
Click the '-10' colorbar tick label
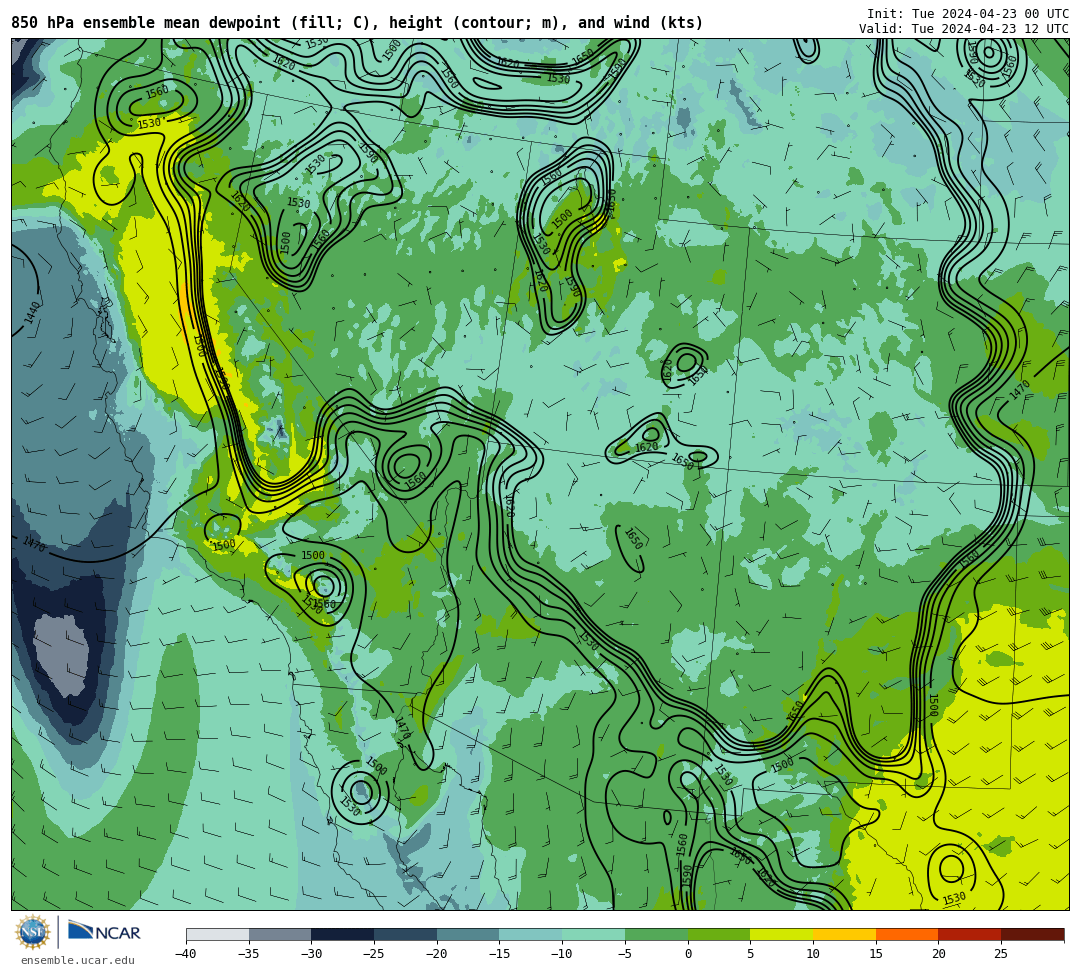click(x=562, y=954)
